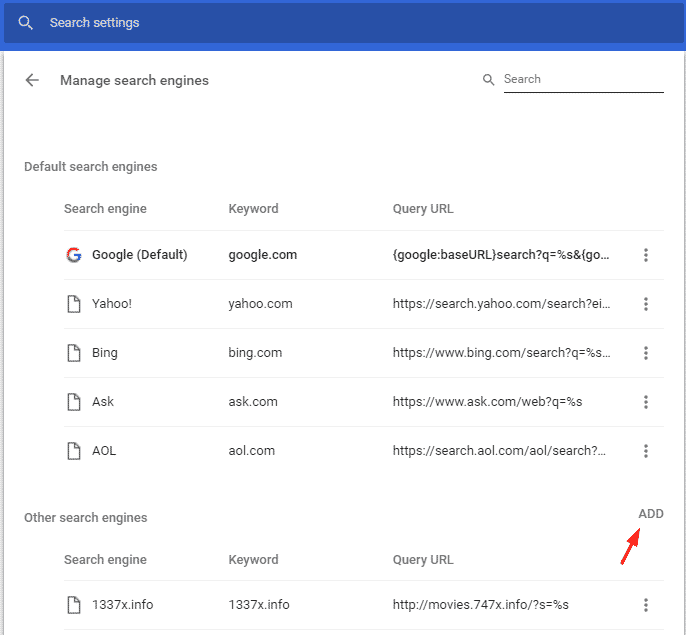Open the three-dot menu for Yahoo!
Viewport: 686px width, 635px height.
click(646, 304)
